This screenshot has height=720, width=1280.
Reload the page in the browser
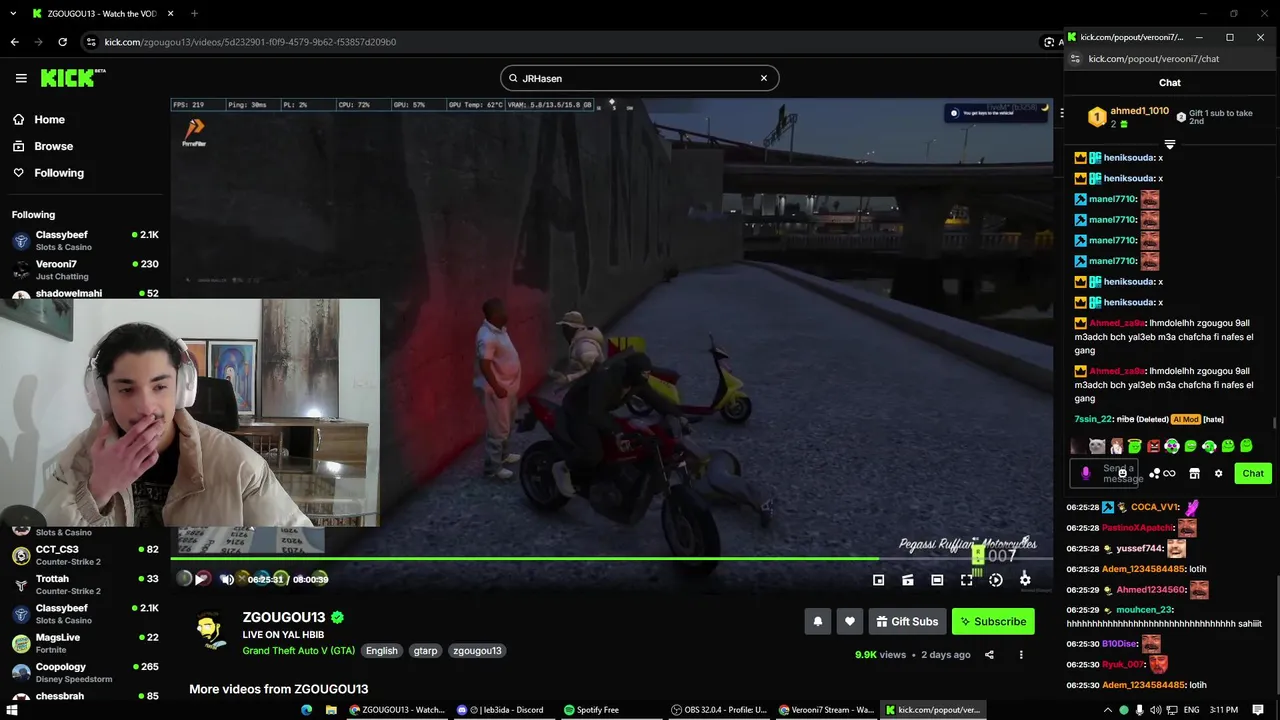point(62,42)
